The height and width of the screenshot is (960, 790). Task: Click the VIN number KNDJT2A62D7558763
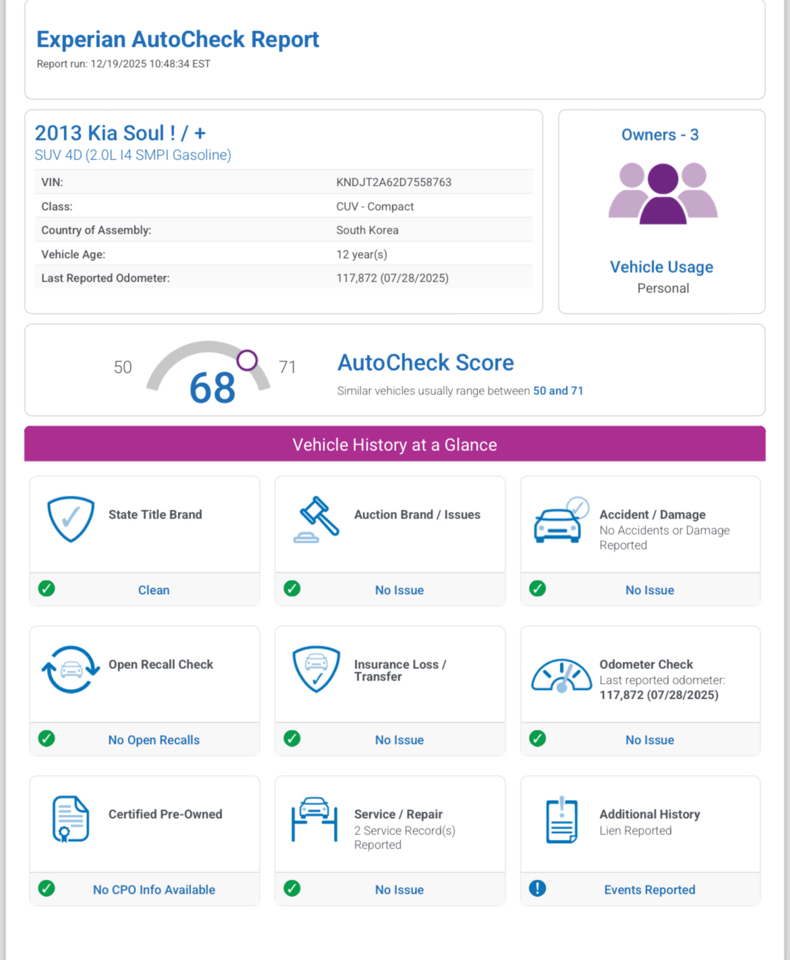tap(393, 183)
